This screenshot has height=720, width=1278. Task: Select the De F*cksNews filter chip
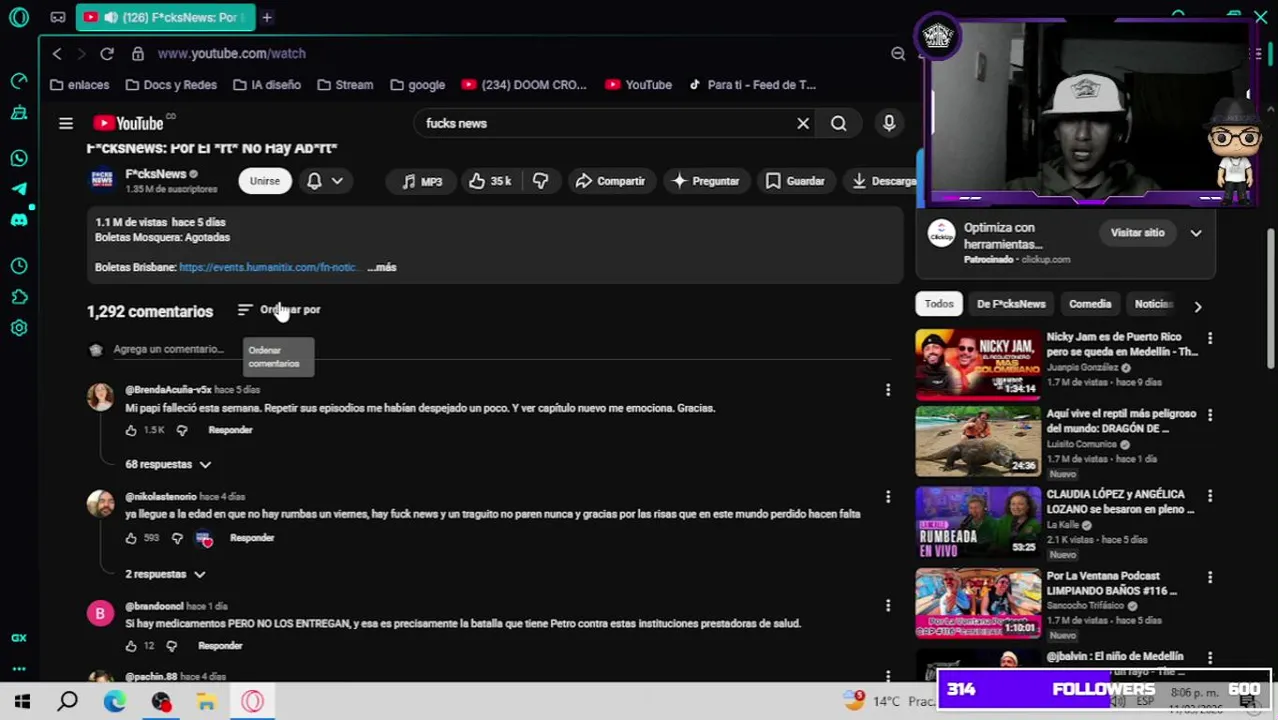tap(1011, 304)
